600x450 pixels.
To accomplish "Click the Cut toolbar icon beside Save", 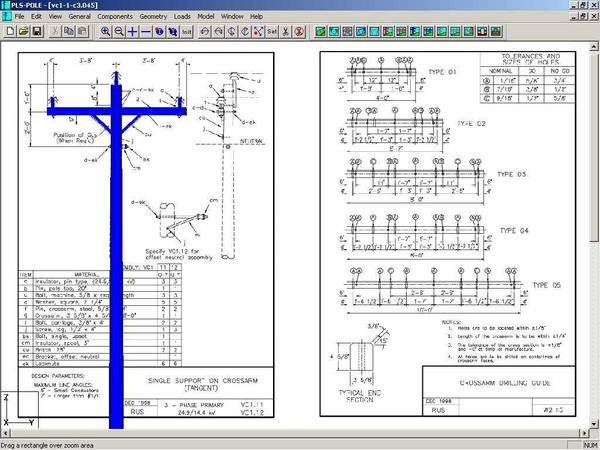I will [54, 31].
